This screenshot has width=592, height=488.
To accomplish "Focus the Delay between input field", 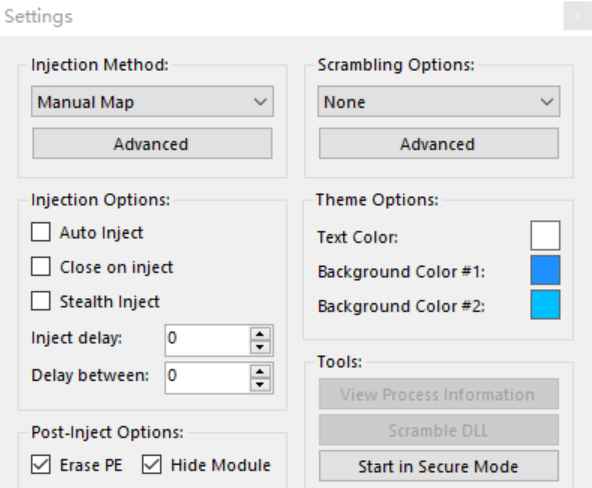I will [208, 378].
